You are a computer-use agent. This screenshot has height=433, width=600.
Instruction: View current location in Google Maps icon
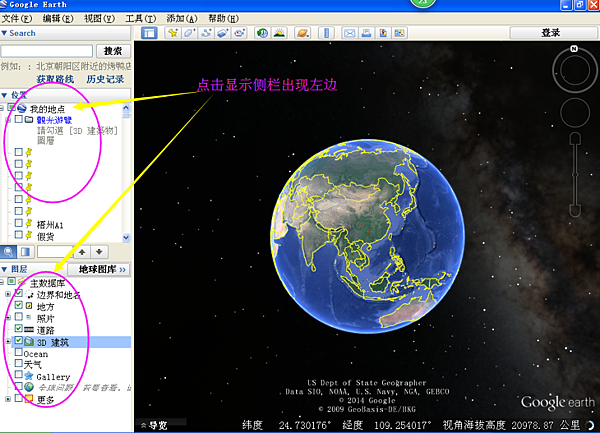[399, 33]
